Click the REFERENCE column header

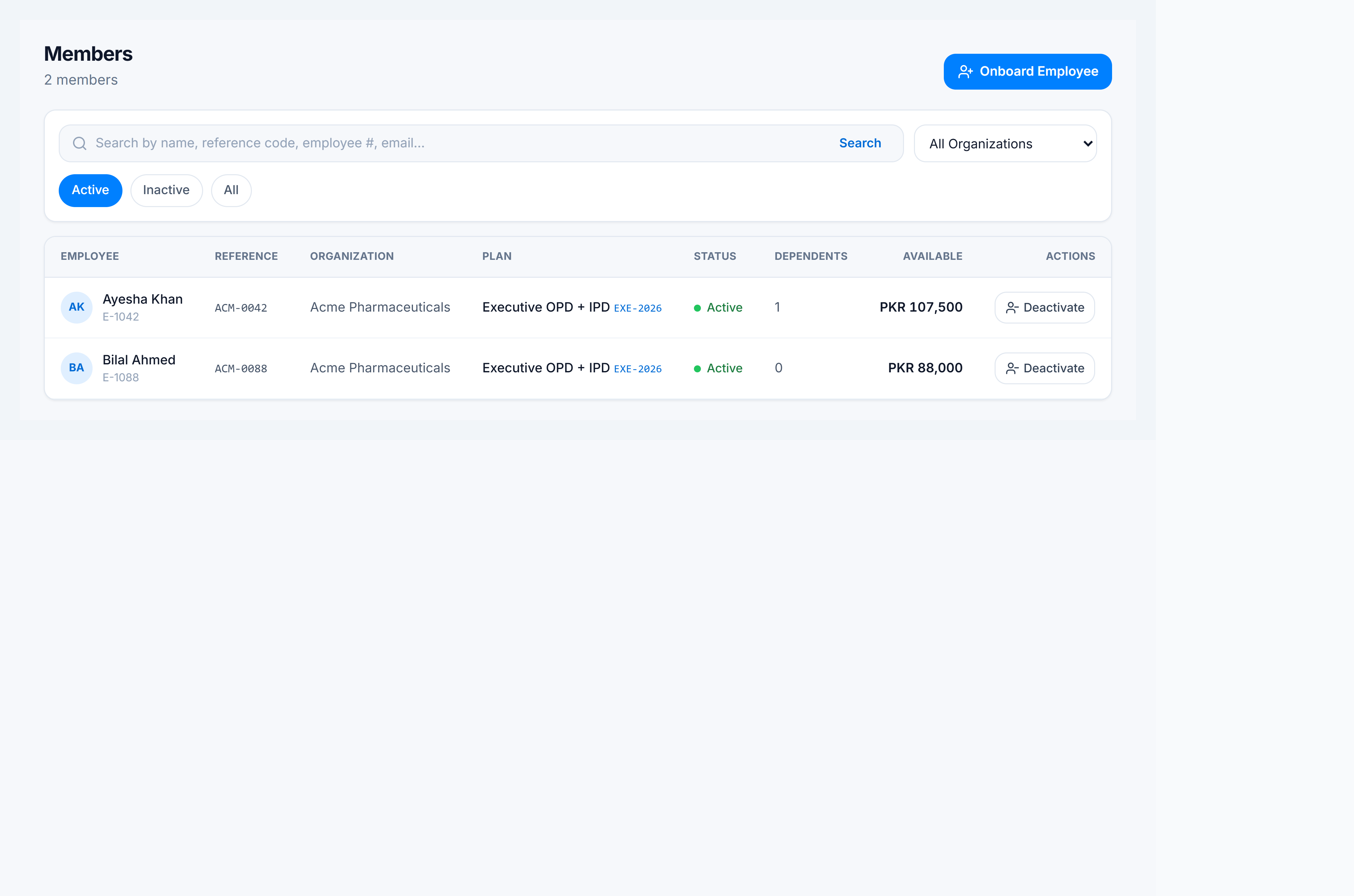pyautogui.click(x=246, y=257)
